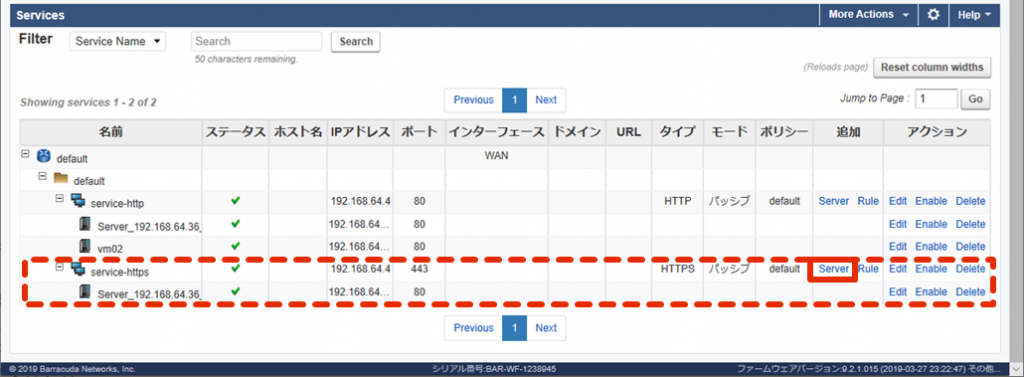Click the Search button
The width and height of the screenshot is (1024, 377).
(356, 41)
